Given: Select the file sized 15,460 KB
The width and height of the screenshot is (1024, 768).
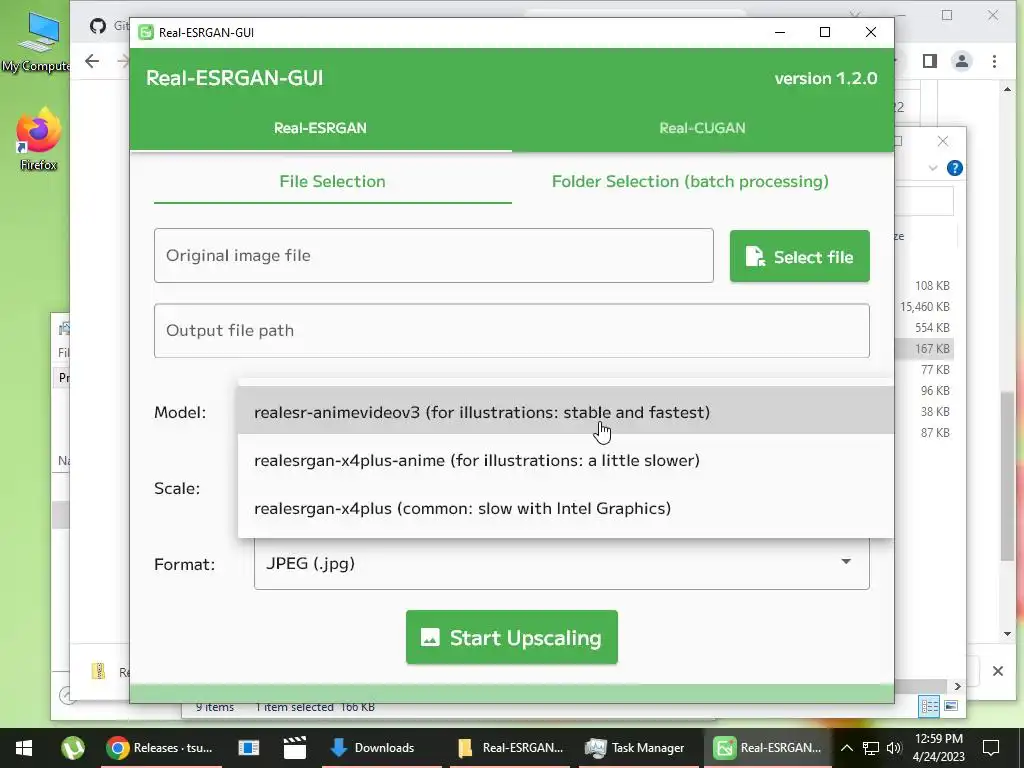Looking at the screenshot, I should [924, 307].
